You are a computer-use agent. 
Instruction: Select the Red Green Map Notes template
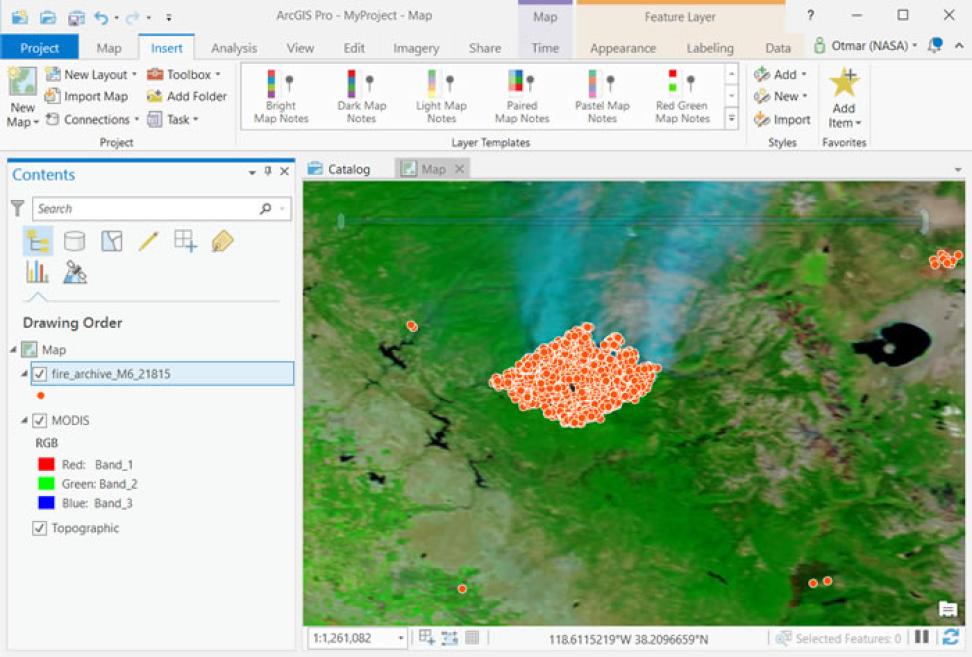(x=683, y=97)
